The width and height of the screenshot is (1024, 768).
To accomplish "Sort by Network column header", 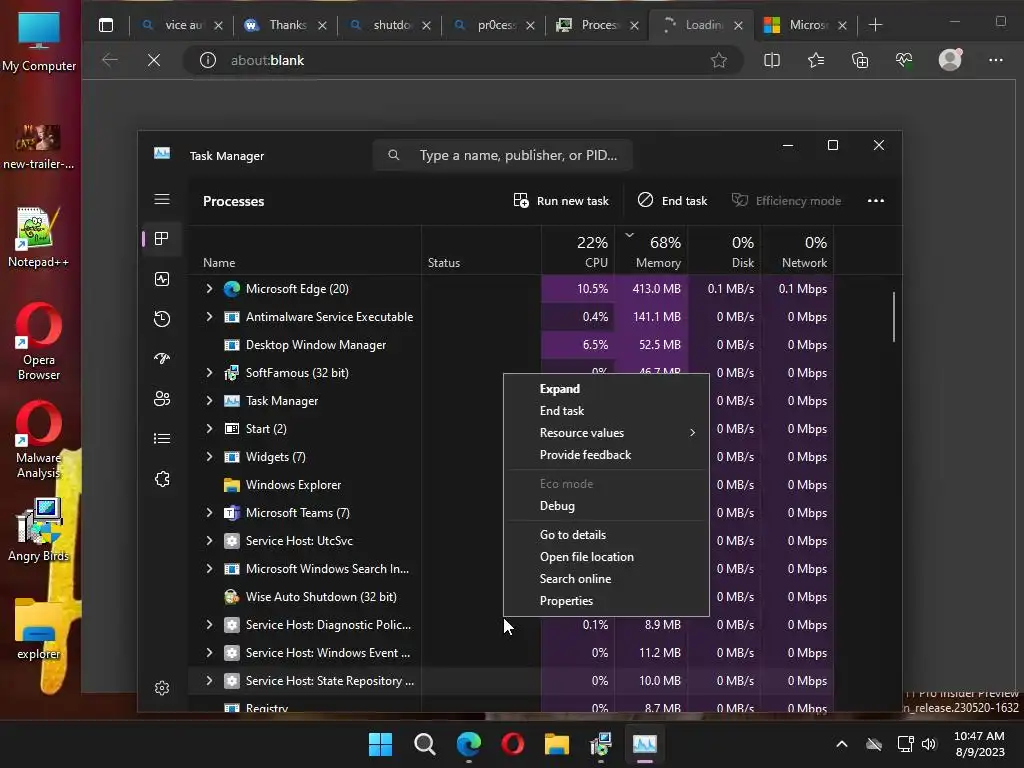I will click(x=797, y=251).
